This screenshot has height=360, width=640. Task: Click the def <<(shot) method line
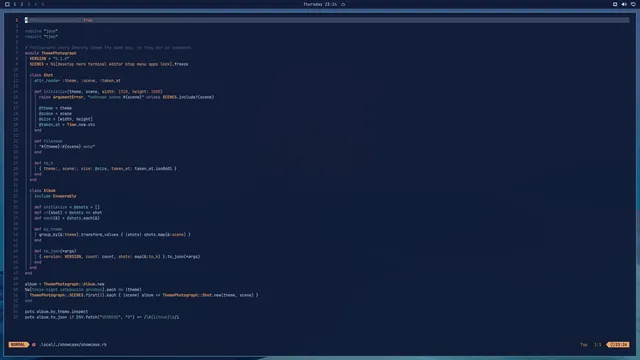(68, 213)
